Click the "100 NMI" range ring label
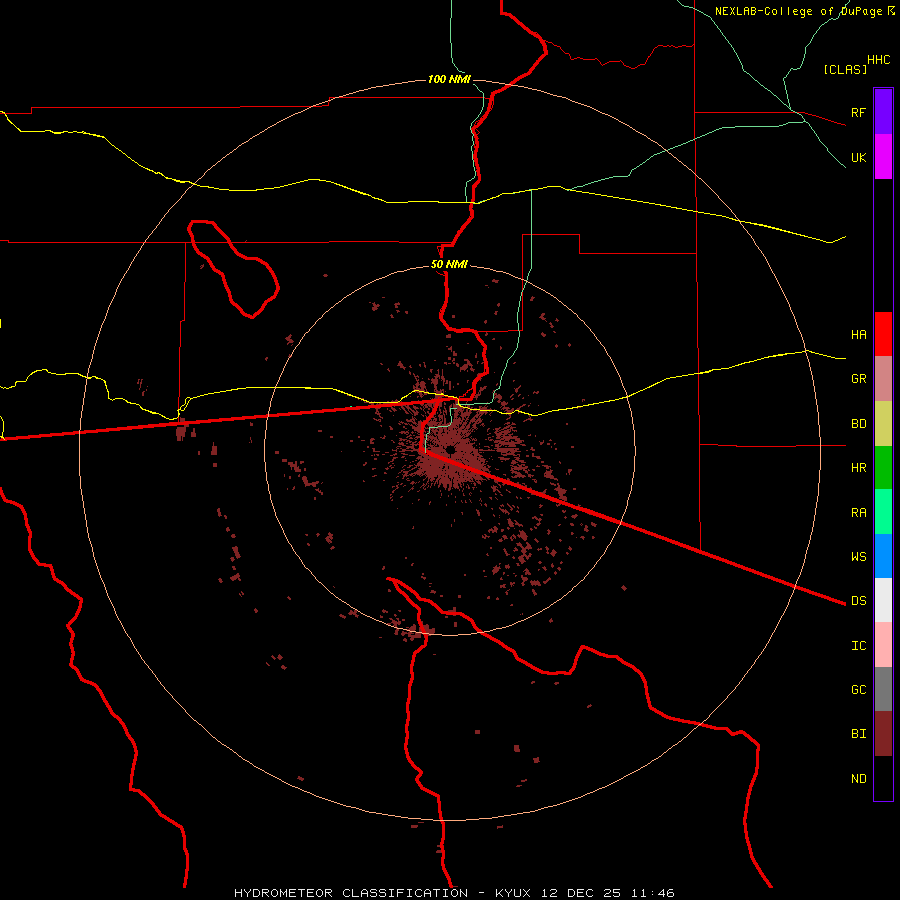The image size is (900, 900). pyautogui.click(x=449, y=79)
